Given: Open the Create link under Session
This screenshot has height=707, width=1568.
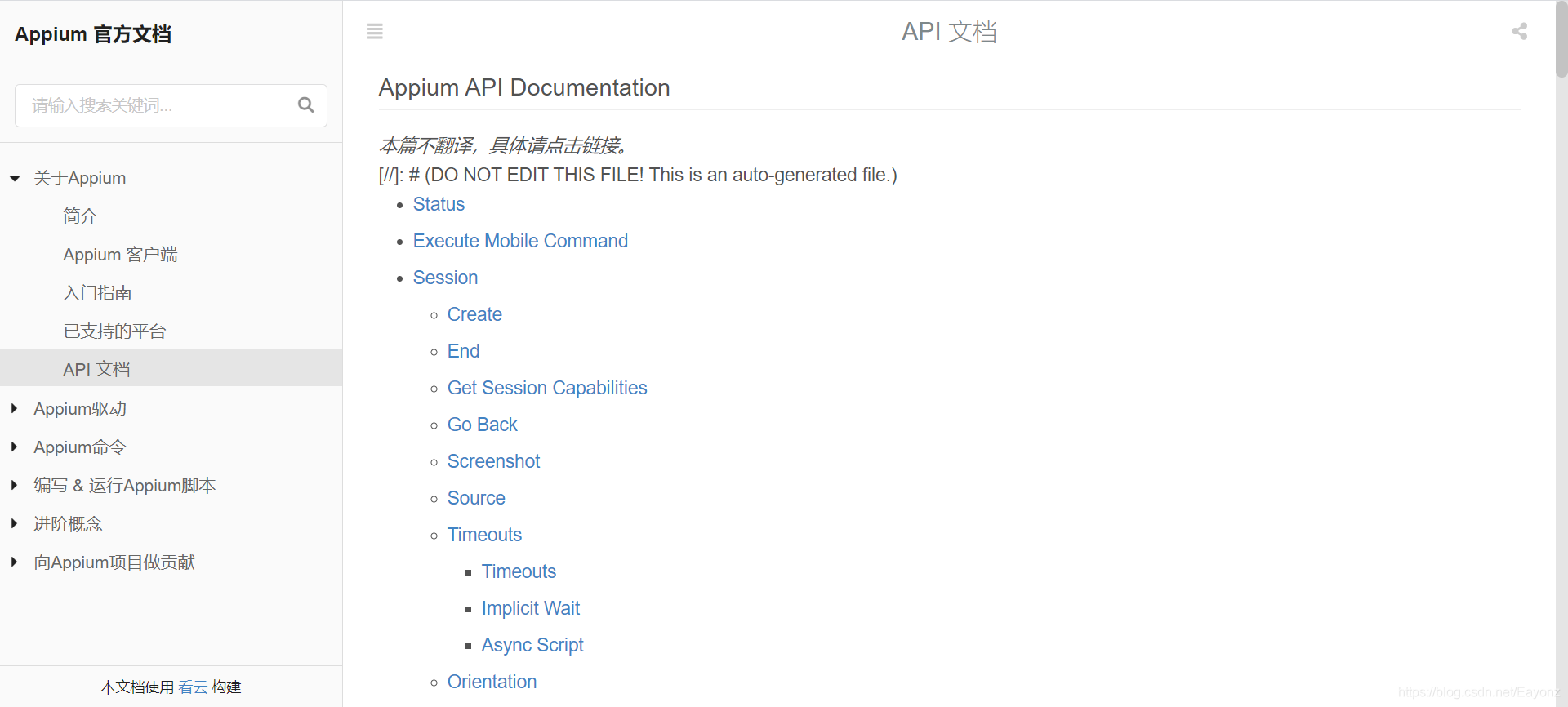Looking at the screenshot, I should (x=474, y=314).
